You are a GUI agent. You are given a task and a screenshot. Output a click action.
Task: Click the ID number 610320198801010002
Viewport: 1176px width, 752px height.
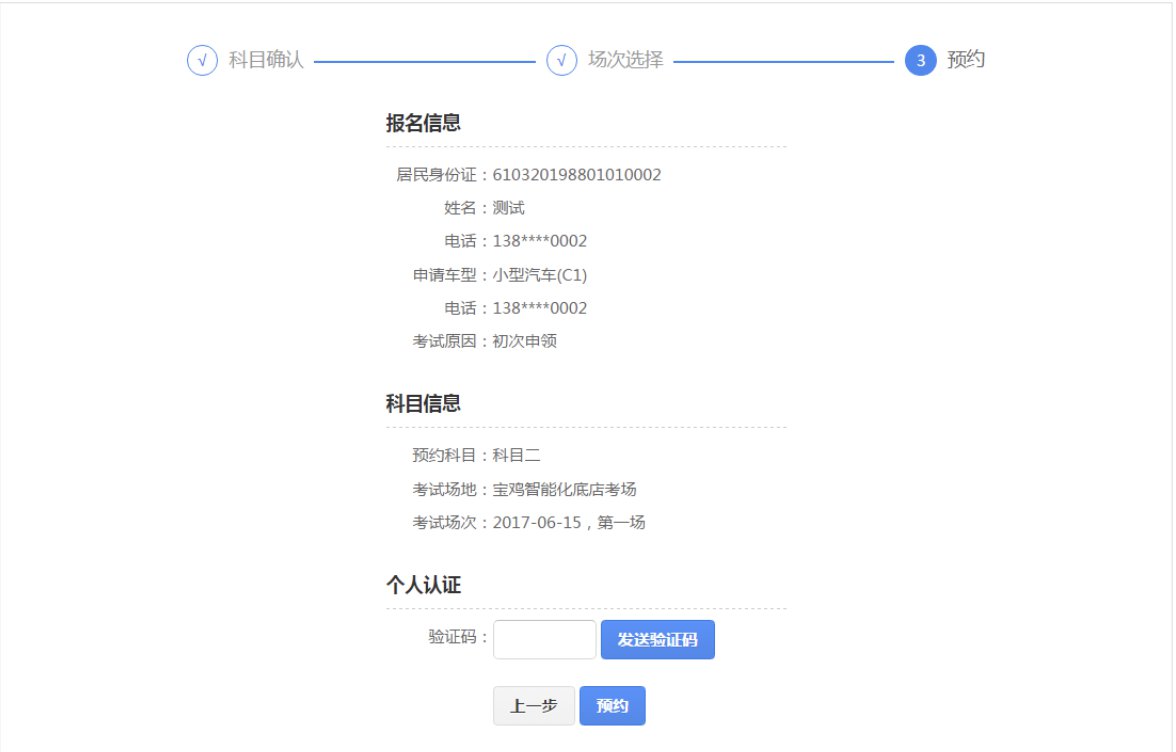coord(577,175)
